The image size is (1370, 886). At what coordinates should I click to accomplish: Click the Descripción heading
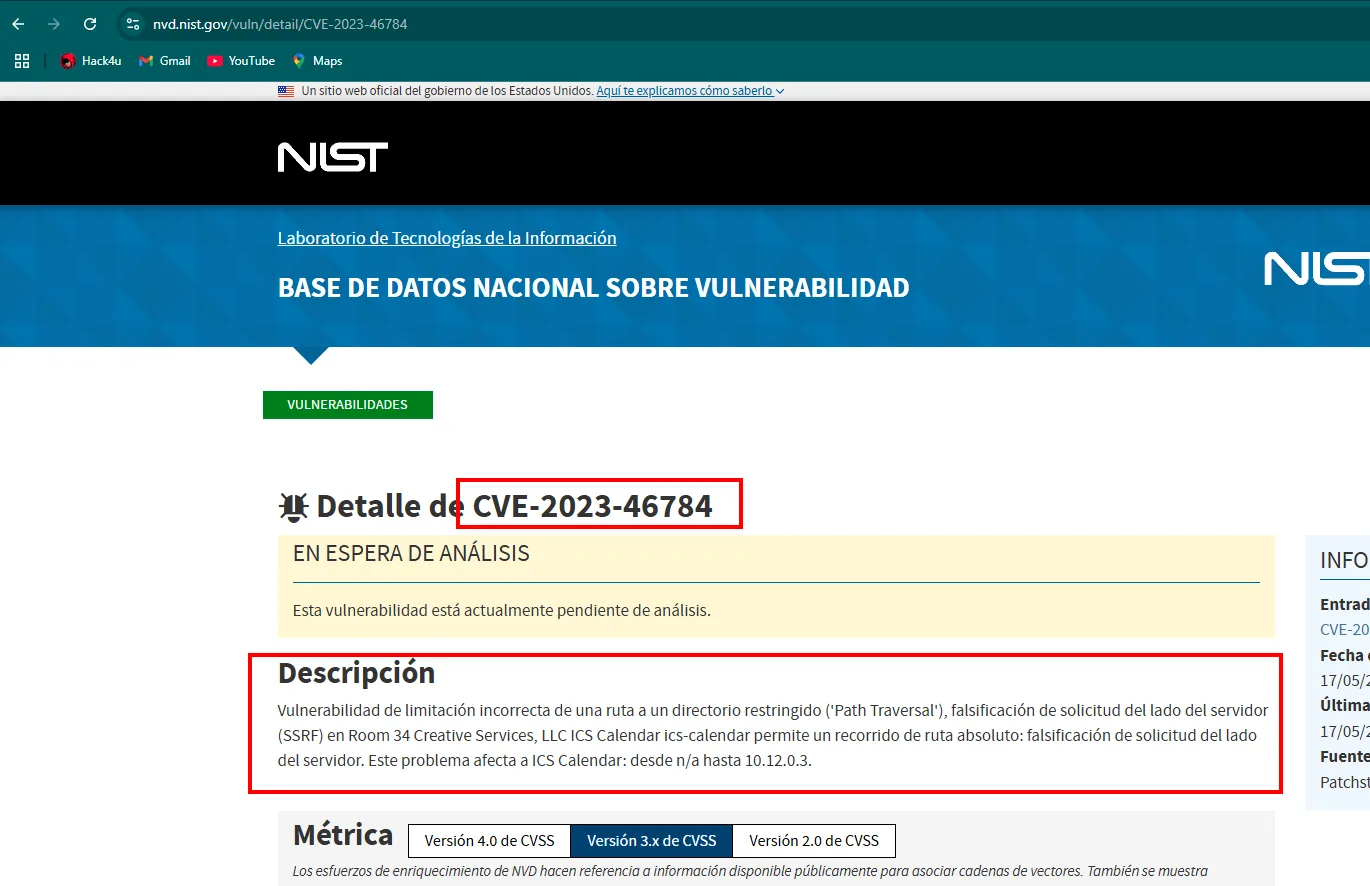coord(356,673)
